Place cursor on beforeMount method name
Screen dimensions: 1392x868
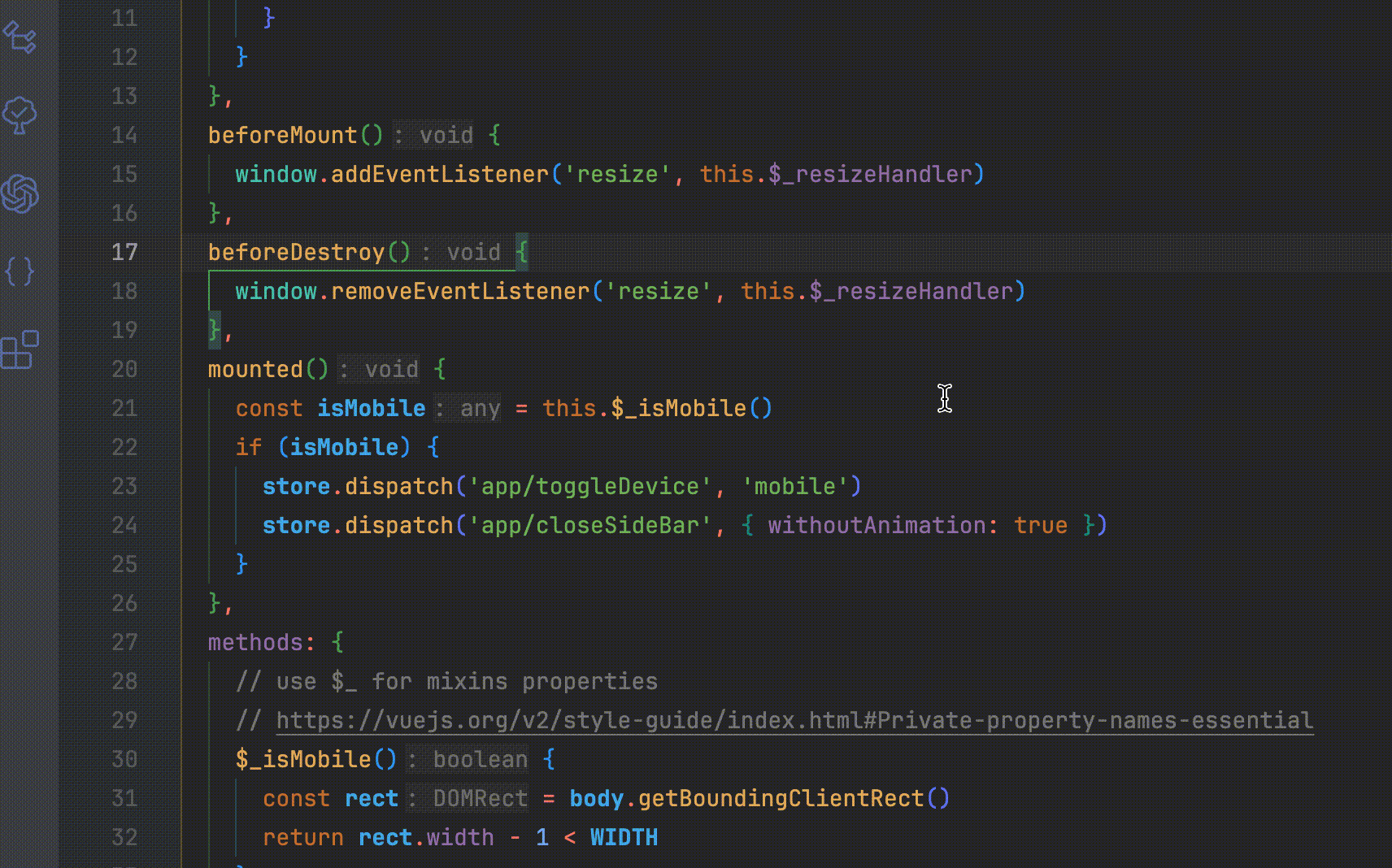pos(283,135)
